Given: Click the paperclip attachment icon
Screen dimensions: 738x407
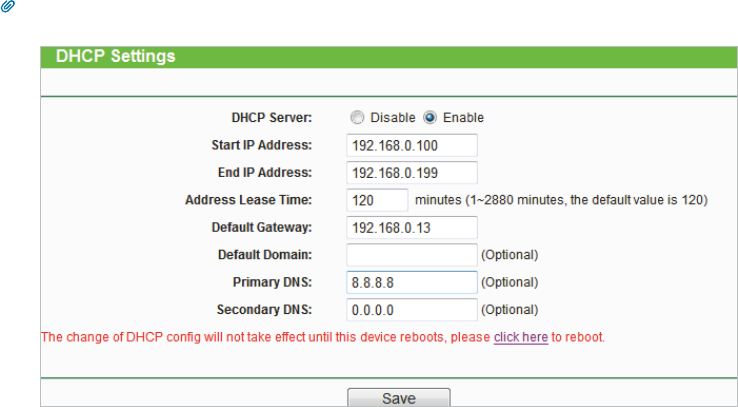Looking at the screenshot, I should (8, 6).
